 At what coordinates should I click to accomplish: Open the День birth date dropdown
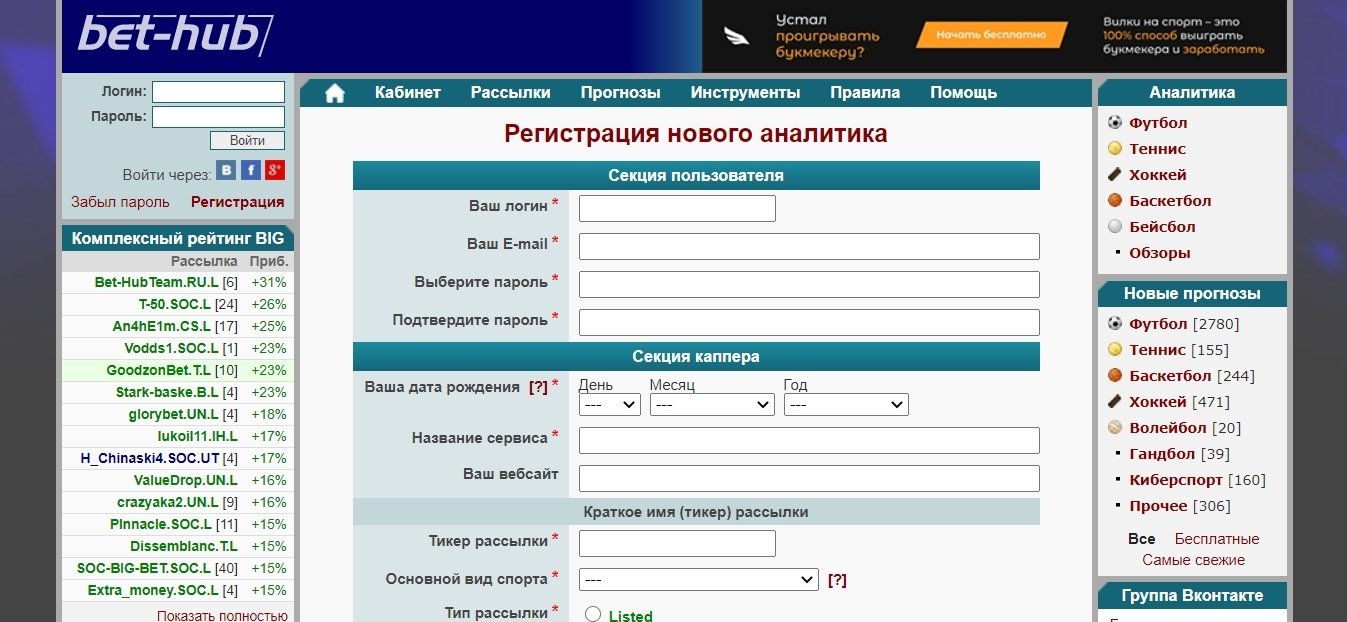point(609,405)
